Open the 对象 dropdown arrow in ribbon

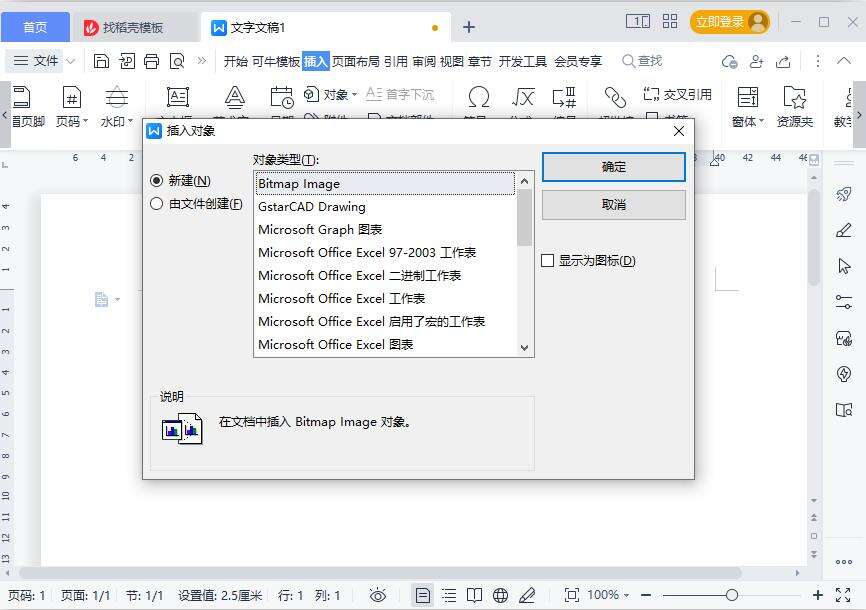[x=354, y=94]
